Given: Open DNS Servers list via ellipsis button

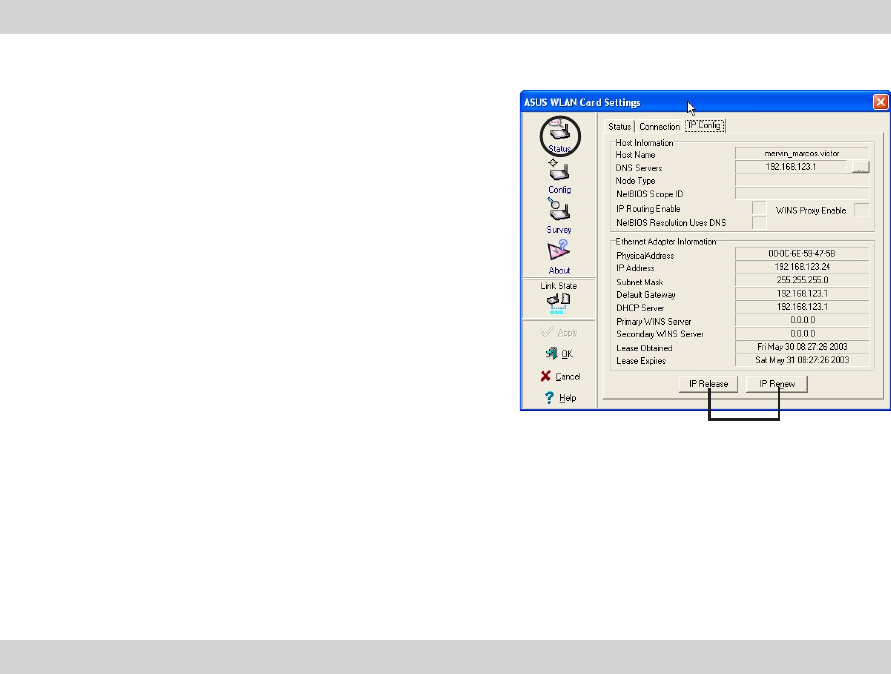Looking at the screenshot, I should (860, 167).
